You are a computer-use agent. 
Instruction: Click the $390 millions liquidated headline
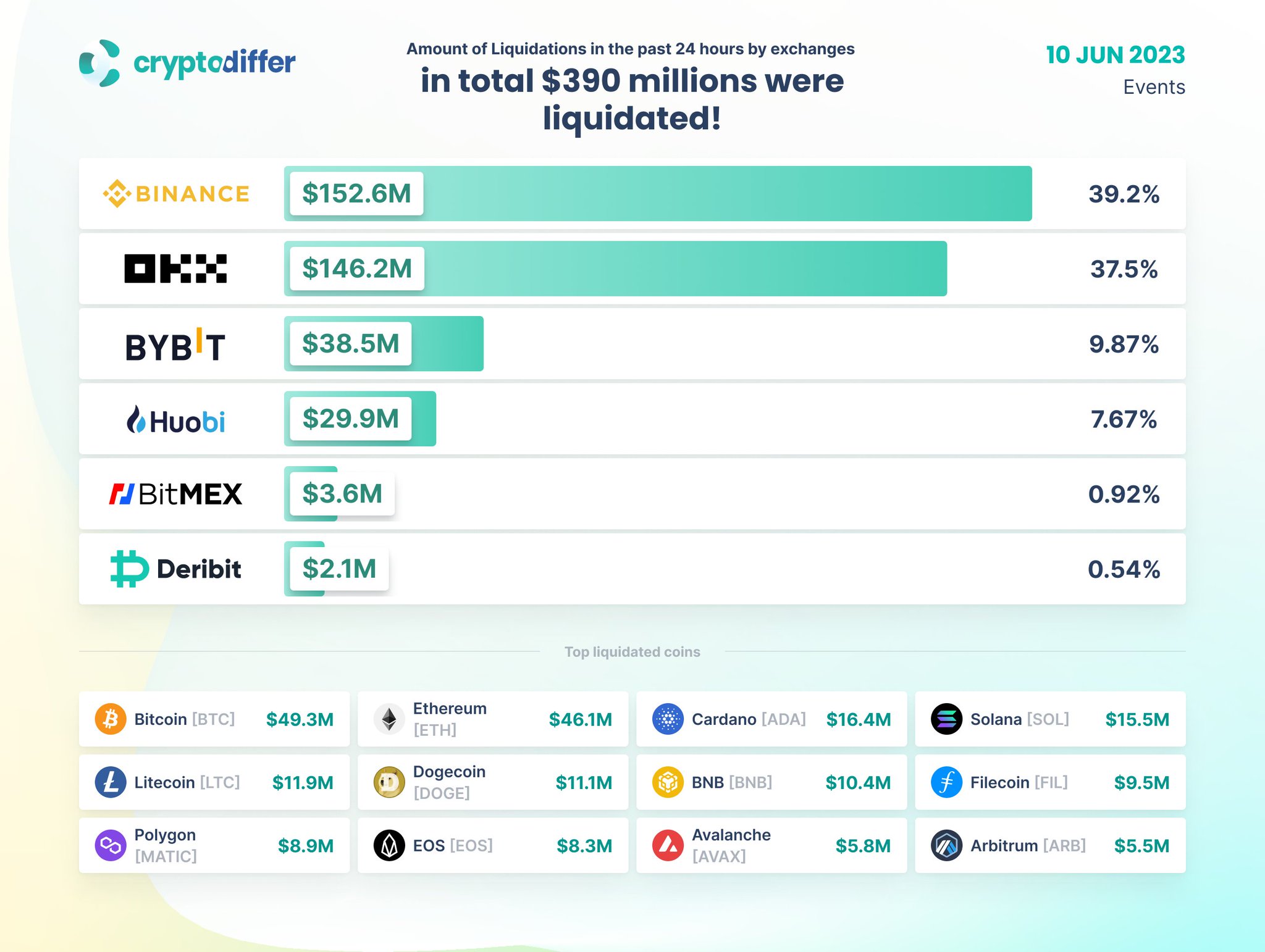[x=632, y=99]
